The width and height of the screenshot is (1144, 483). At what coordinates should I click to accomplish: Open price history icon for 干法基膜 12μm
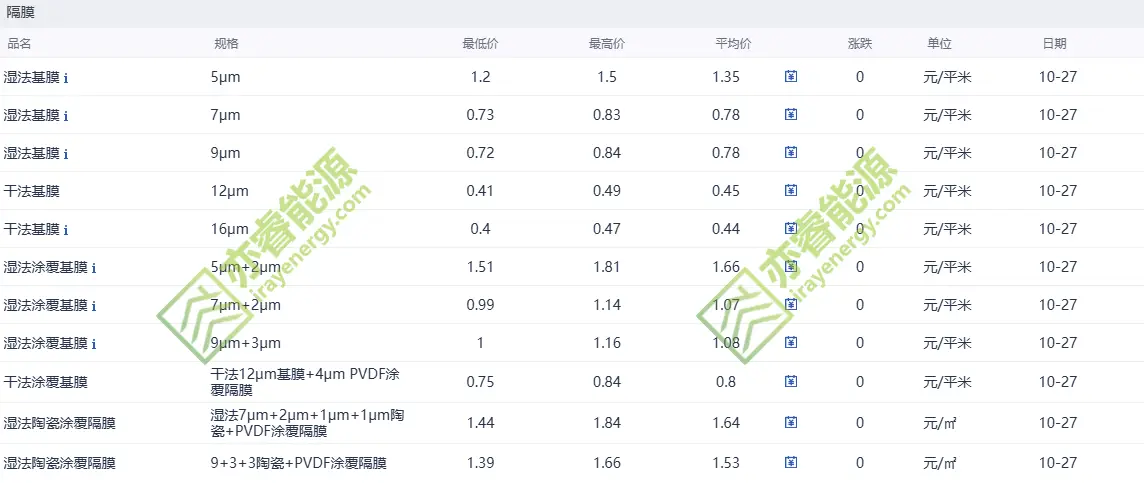[x=791, y=191]
